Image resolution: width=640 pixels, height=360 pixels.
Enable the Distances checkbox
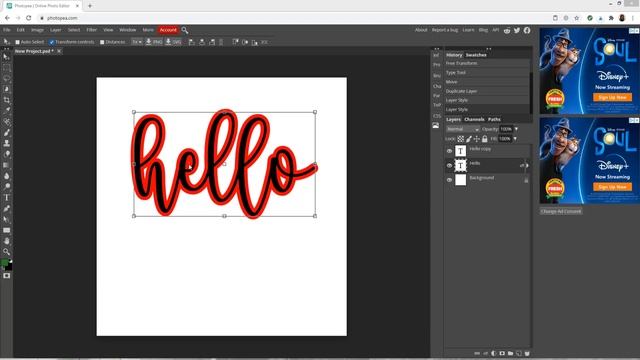tap(102, 42)
